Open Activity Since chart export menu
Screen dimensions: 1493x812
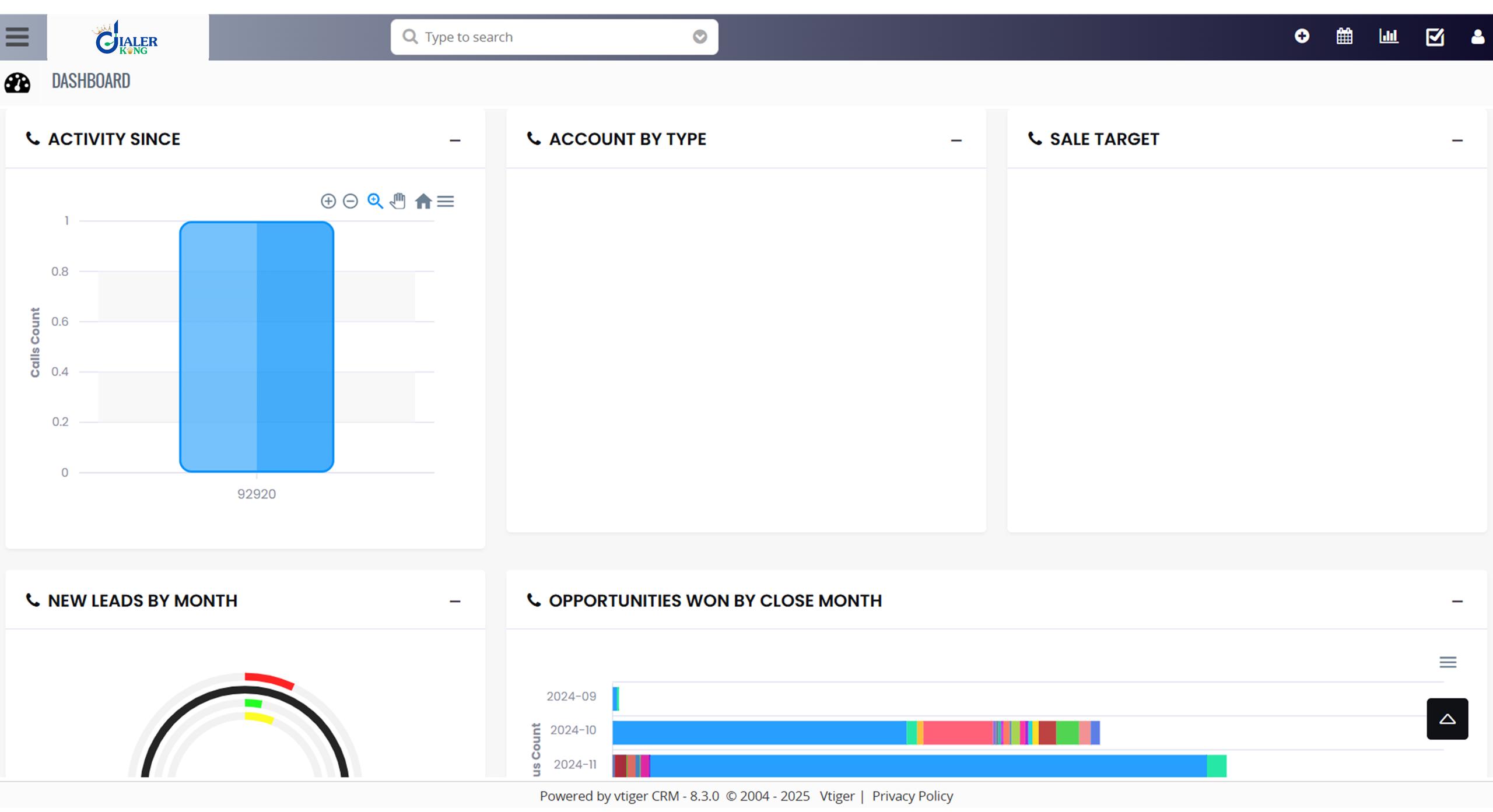pos(446,201)
